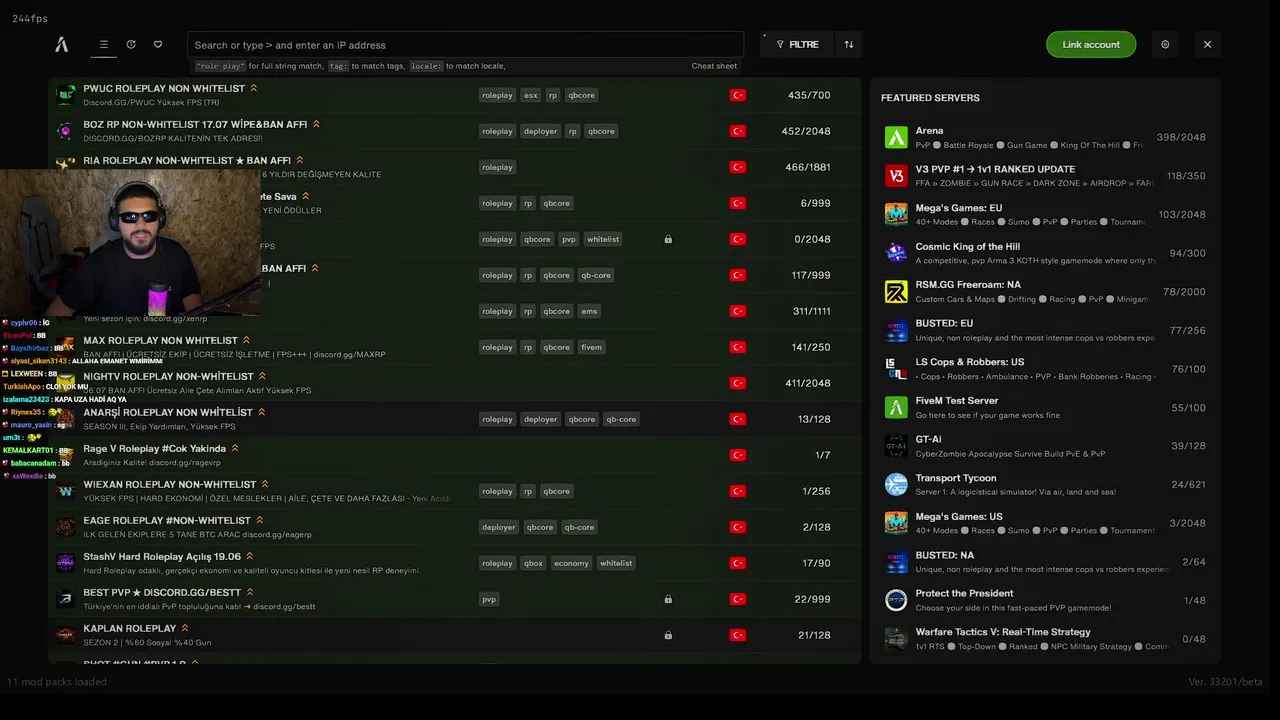Screen dimensions: 1280x720
Task: Open the history tab icon
Action: click(131, 44)
